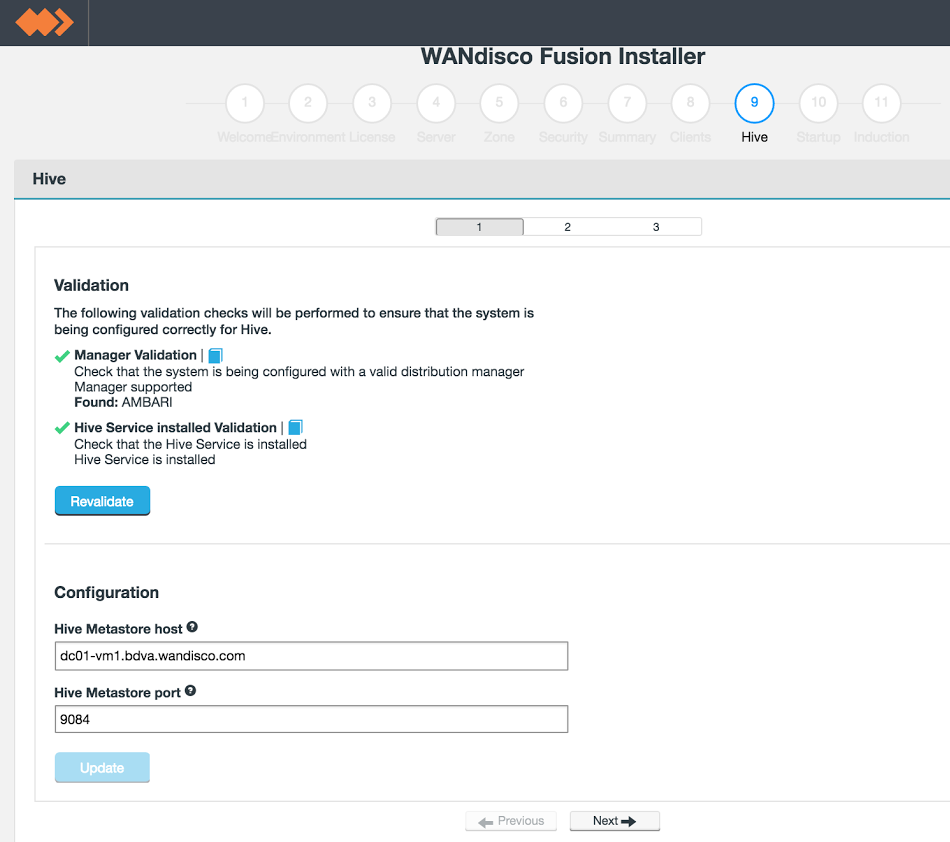Go to installer step 6 Security
This screenshot has height=842, width=950.
(x=563, y=103)
